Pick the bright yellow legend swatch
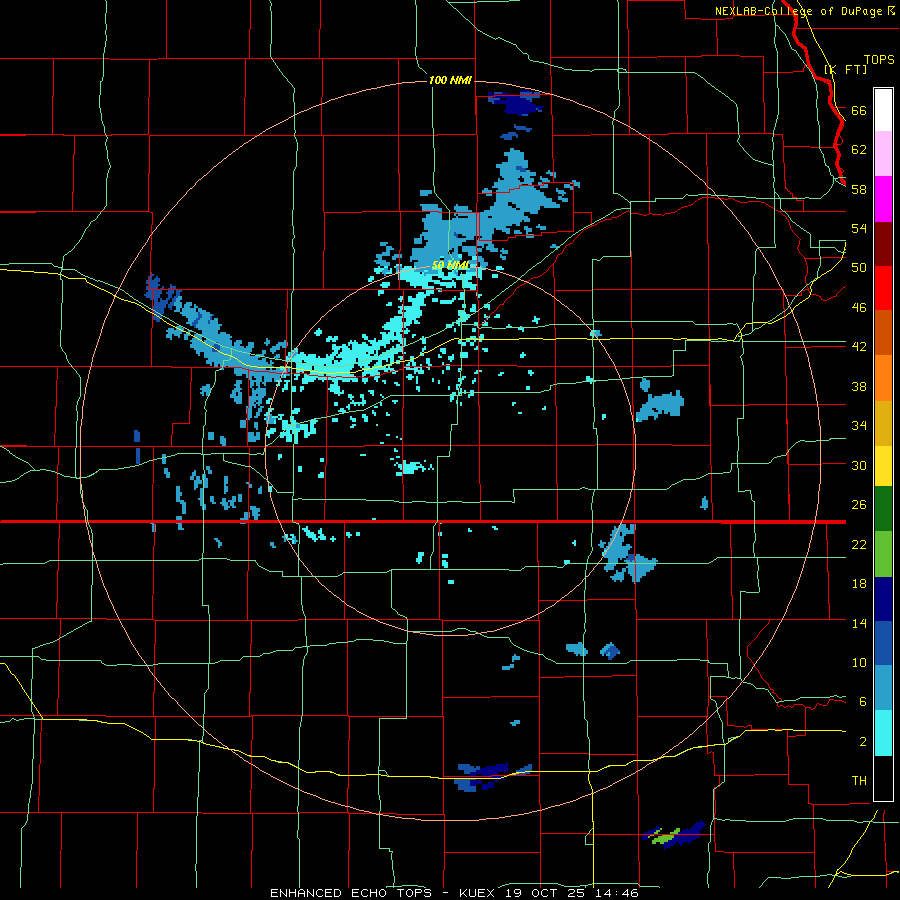 click(x=883, y=466)
